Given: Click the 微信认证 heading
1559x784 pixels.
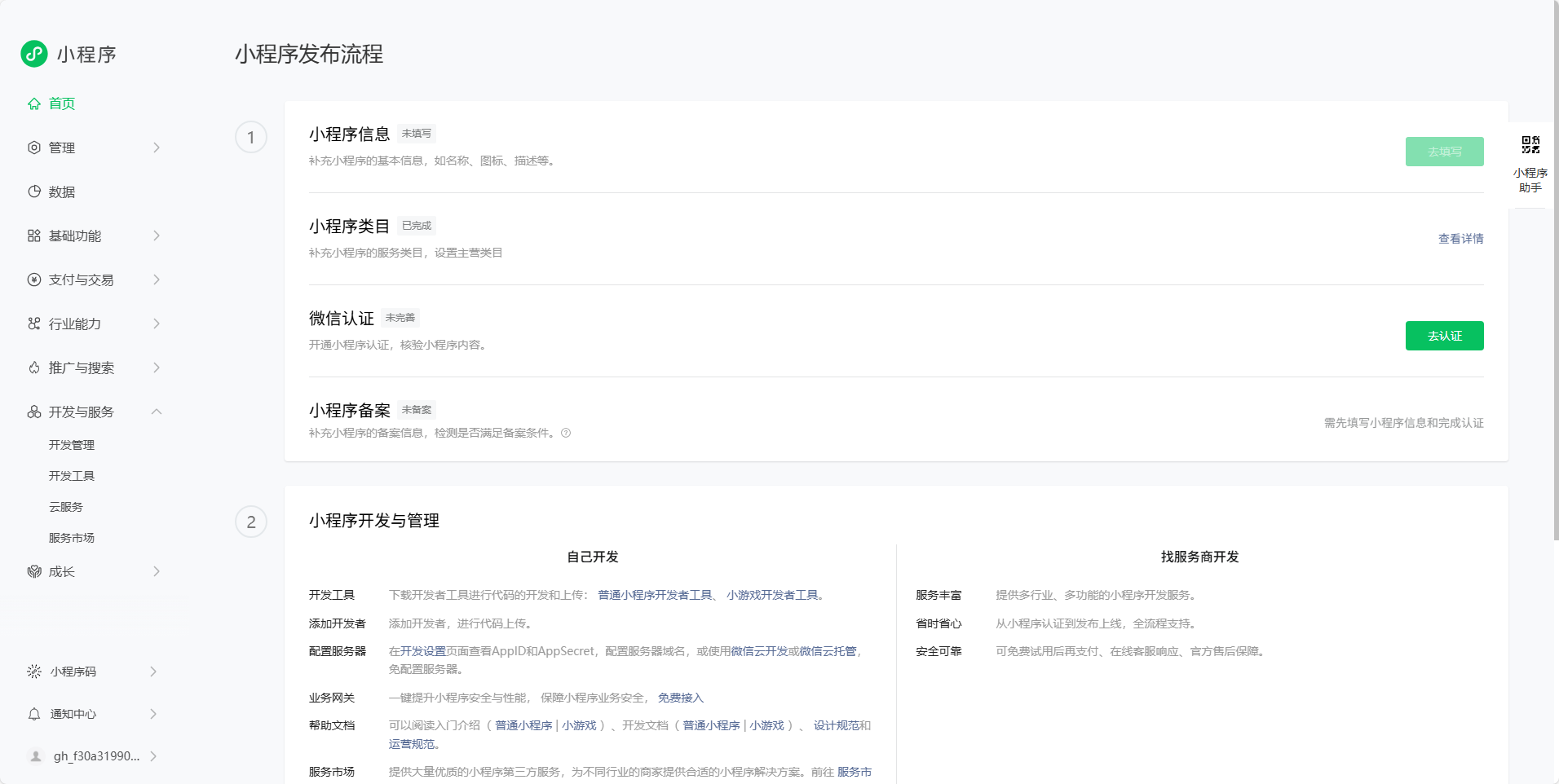Looking at the screenshot, I should click(x=341, y=319).
